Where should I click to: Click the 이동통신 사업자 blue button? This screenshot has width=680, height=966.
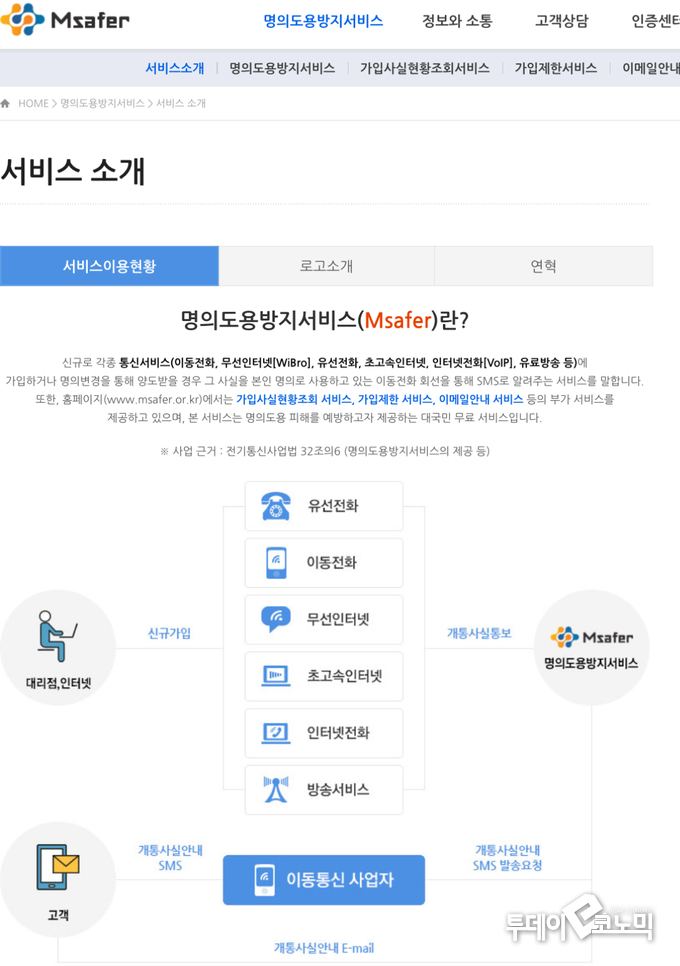(324, 880)
